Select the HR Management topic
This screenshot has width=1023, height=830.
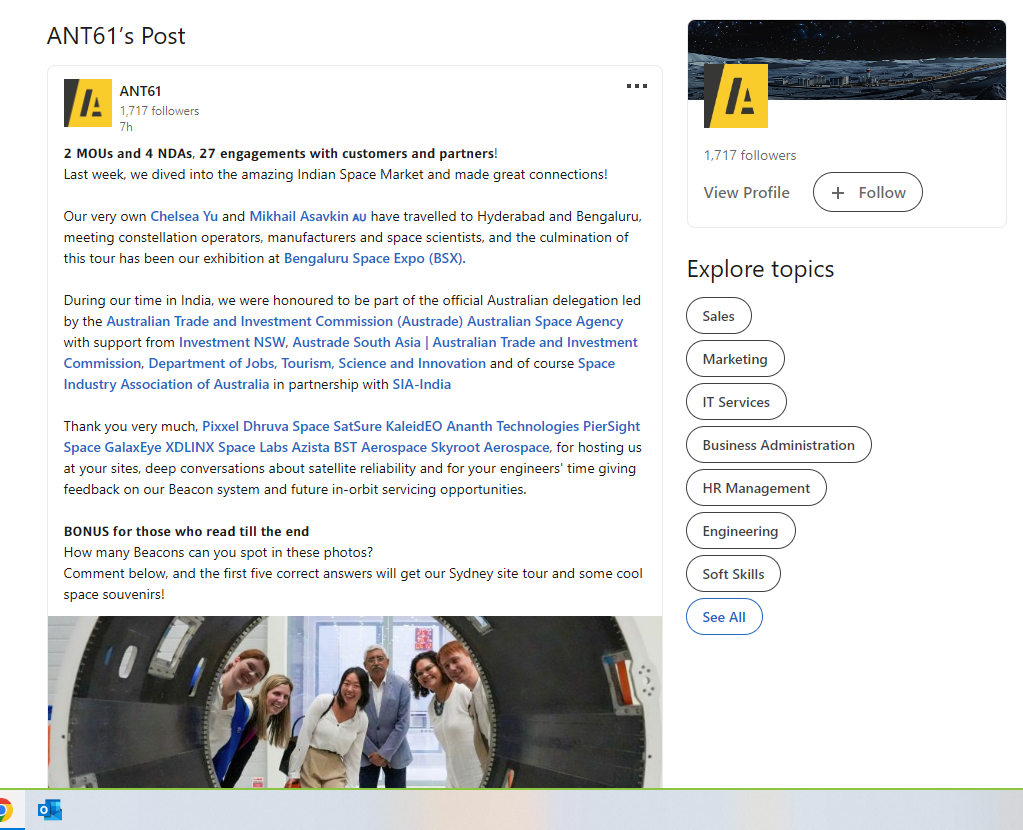pyautogui.click(x=756, y=488)
